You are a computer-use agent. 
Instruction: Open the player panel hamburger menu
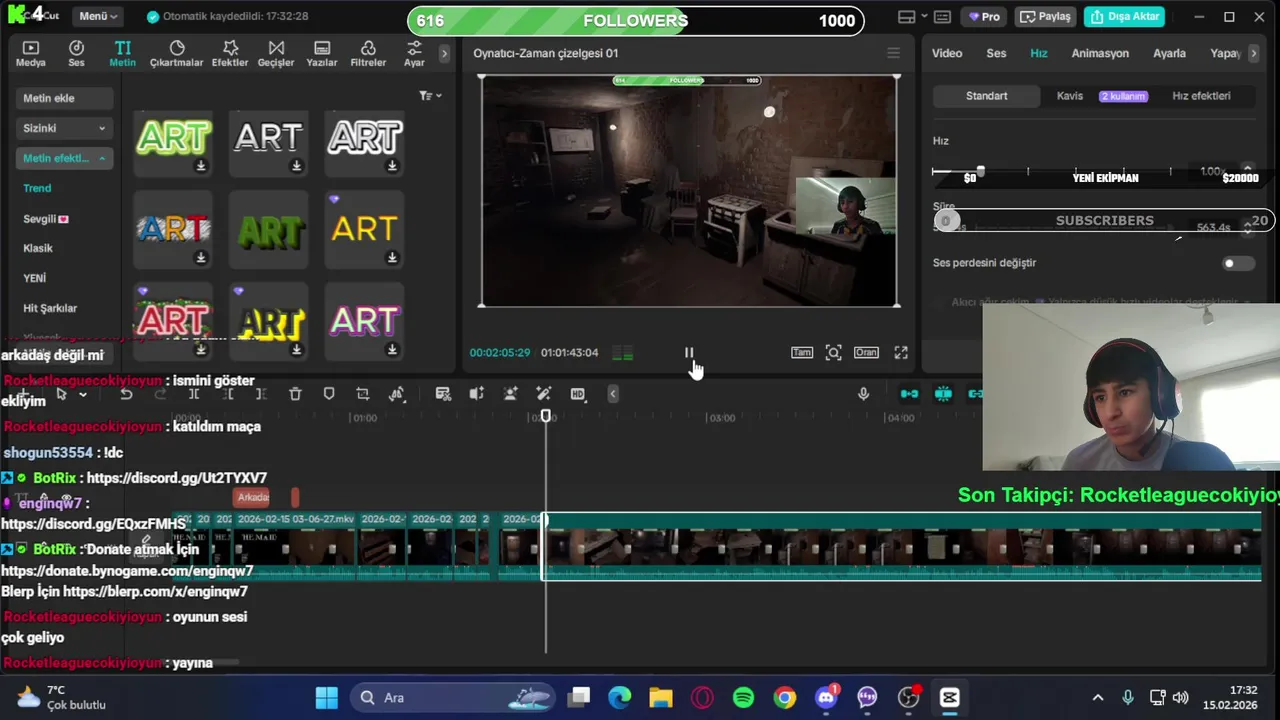(893, 53)
